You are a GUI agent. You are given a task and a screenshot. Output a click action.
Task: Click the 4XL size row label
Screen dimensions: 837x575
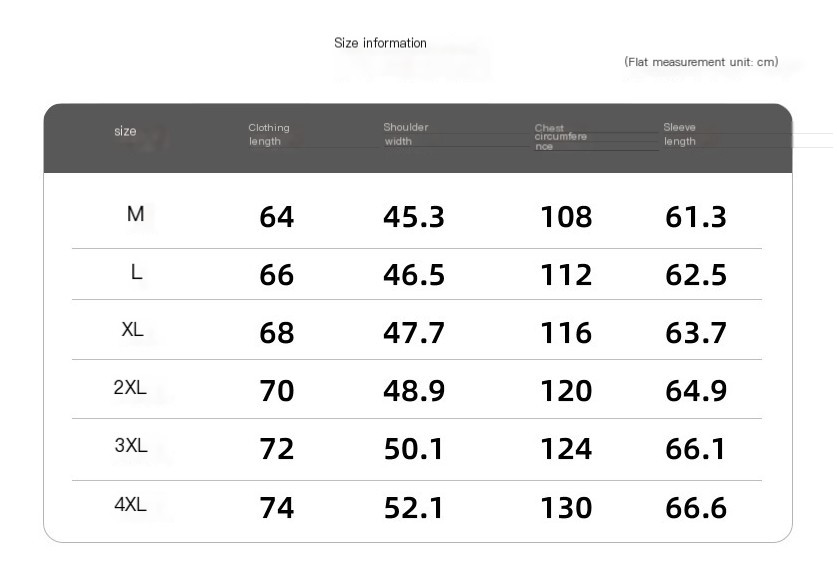[x=130, y=504]
